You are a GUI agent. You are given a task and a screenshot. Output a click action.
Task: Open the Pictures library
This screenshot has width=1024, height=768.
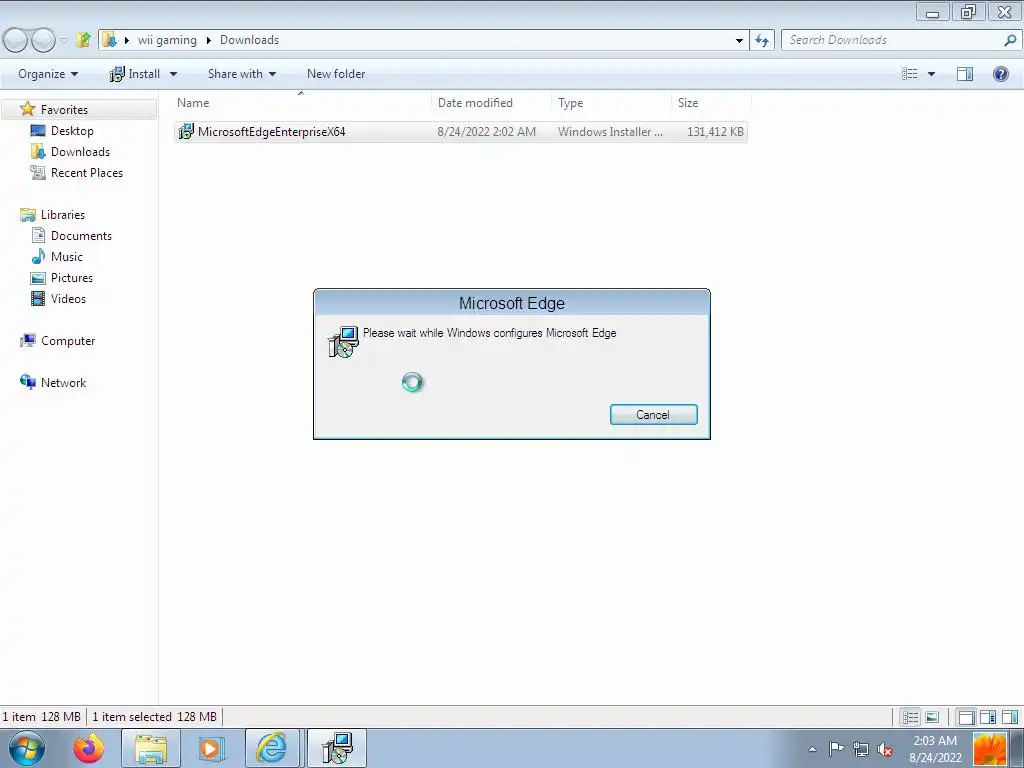72,278
